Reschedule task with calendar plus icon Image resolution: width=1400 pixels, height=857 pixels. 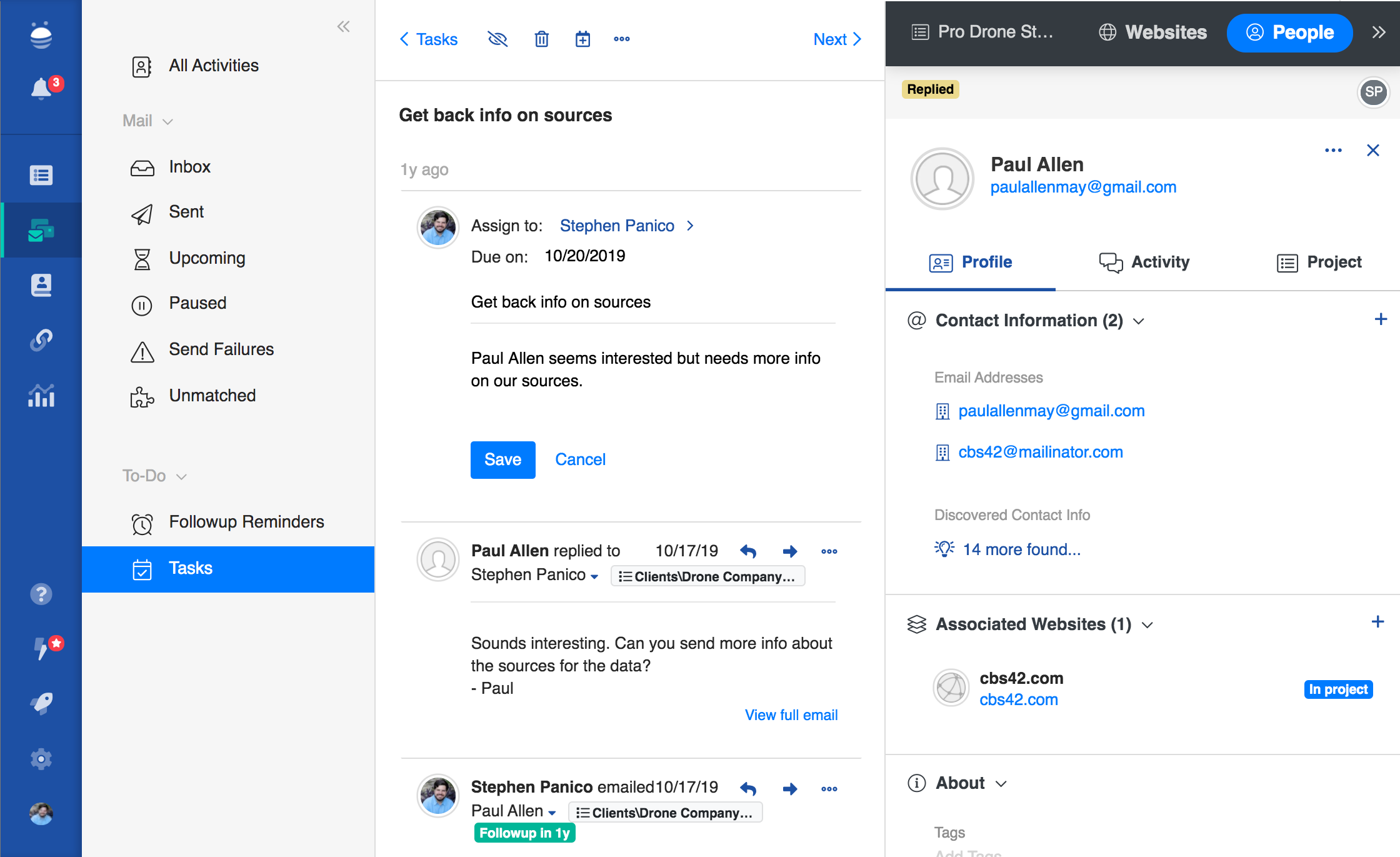[x=582, y=39]
